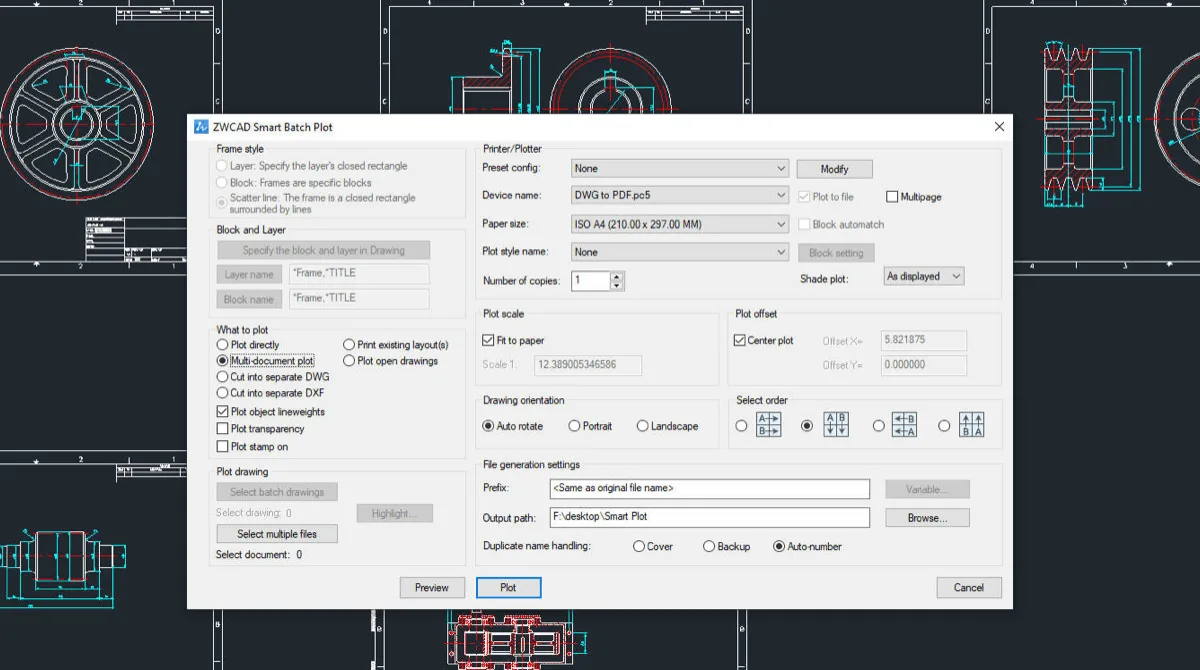Screen dimensions: 1200x670
Task: Toggle the Block automatch checkbox
Action: coord(805,224)
